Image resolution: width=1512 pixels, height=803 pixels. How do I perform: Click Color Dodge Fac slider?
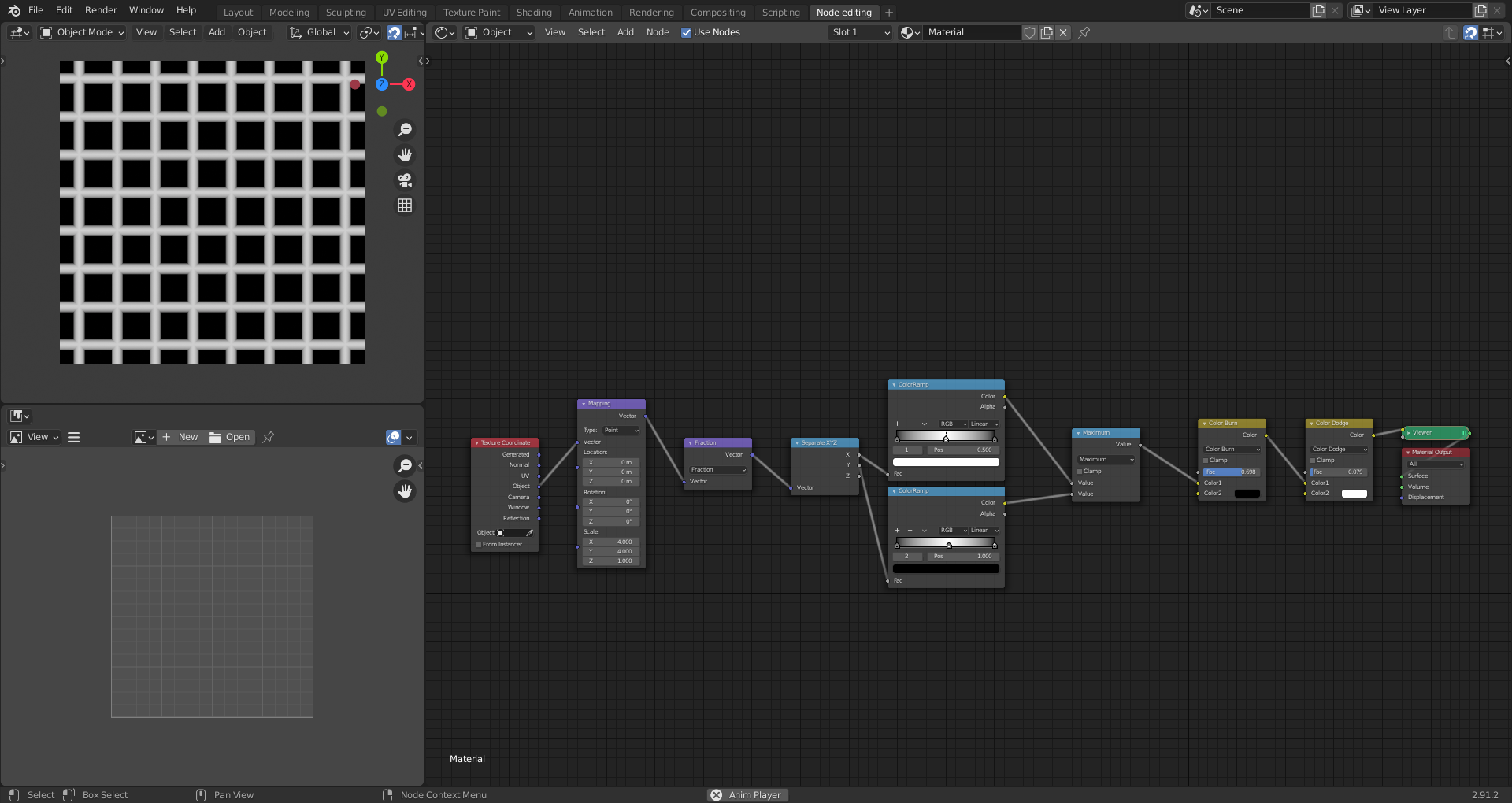point(1339,472)
